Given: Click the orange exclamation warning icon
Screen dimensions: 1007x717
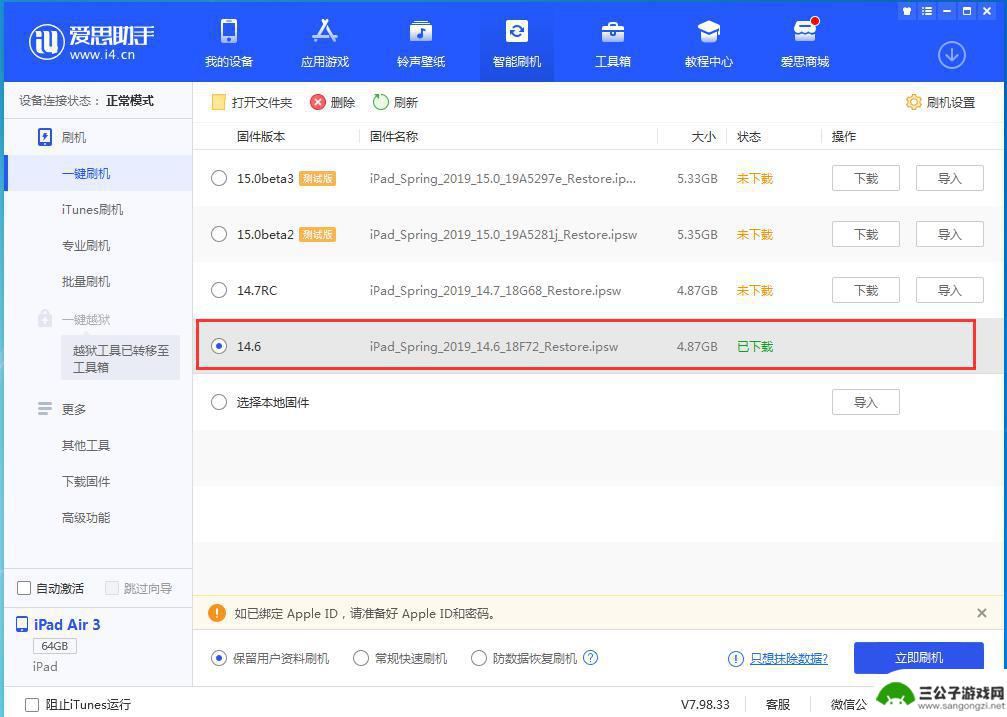Looking at the screenshot, I should pyautogui.click(x=217, y=613).
